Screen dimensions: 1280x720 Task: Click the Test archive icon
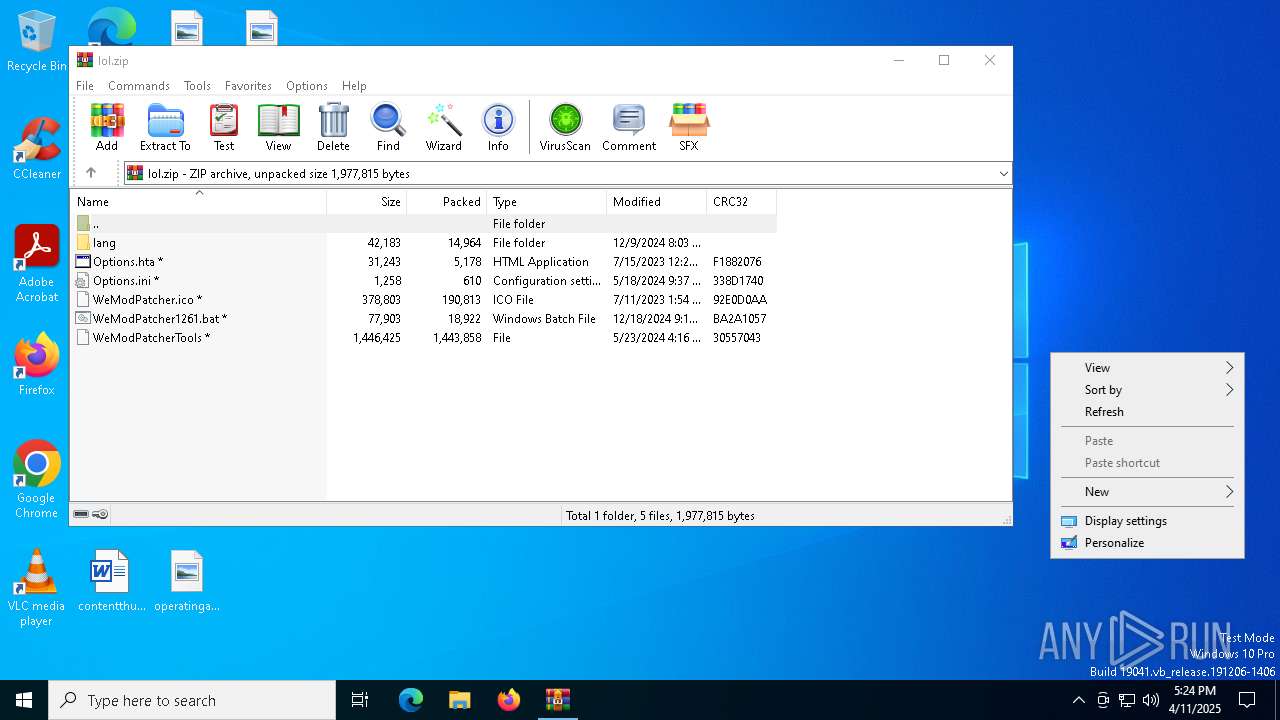(x=224, y=127)
